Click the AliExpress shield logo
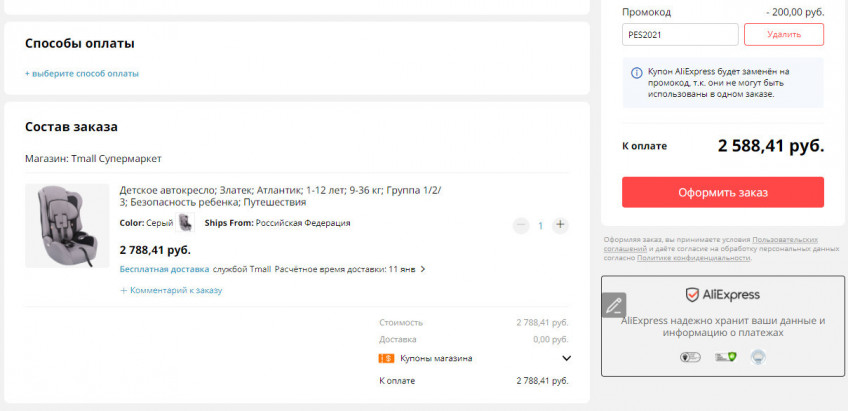Viewport: 848px width, 411px height. tap(692, 295)
